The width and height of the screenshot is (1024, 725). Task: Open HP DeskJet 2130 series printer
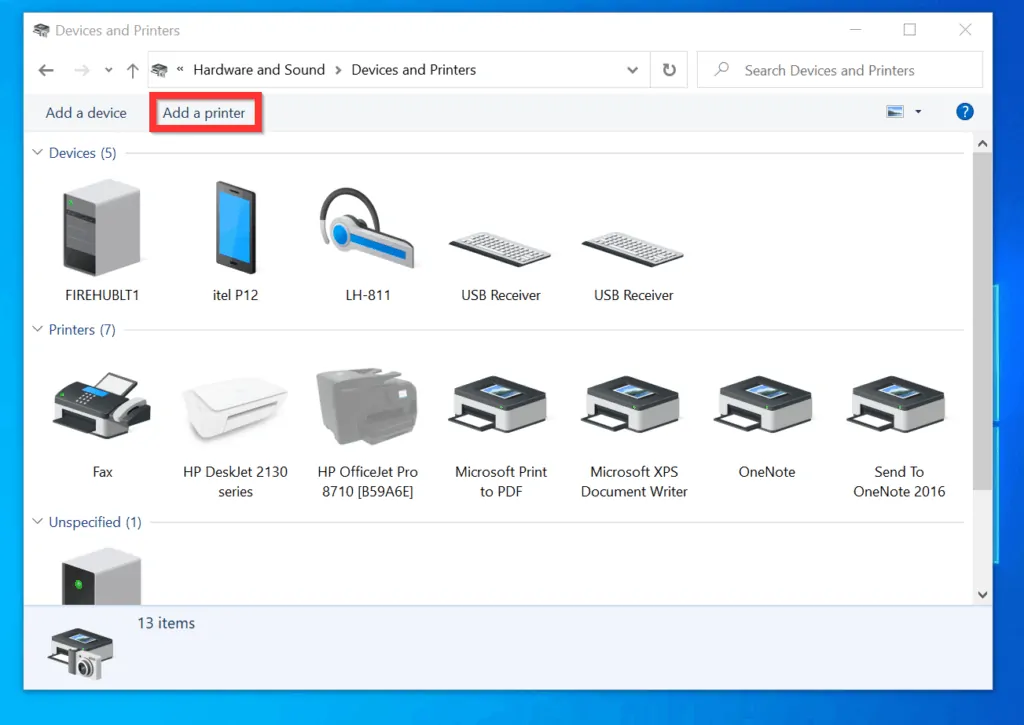point(234,405)
